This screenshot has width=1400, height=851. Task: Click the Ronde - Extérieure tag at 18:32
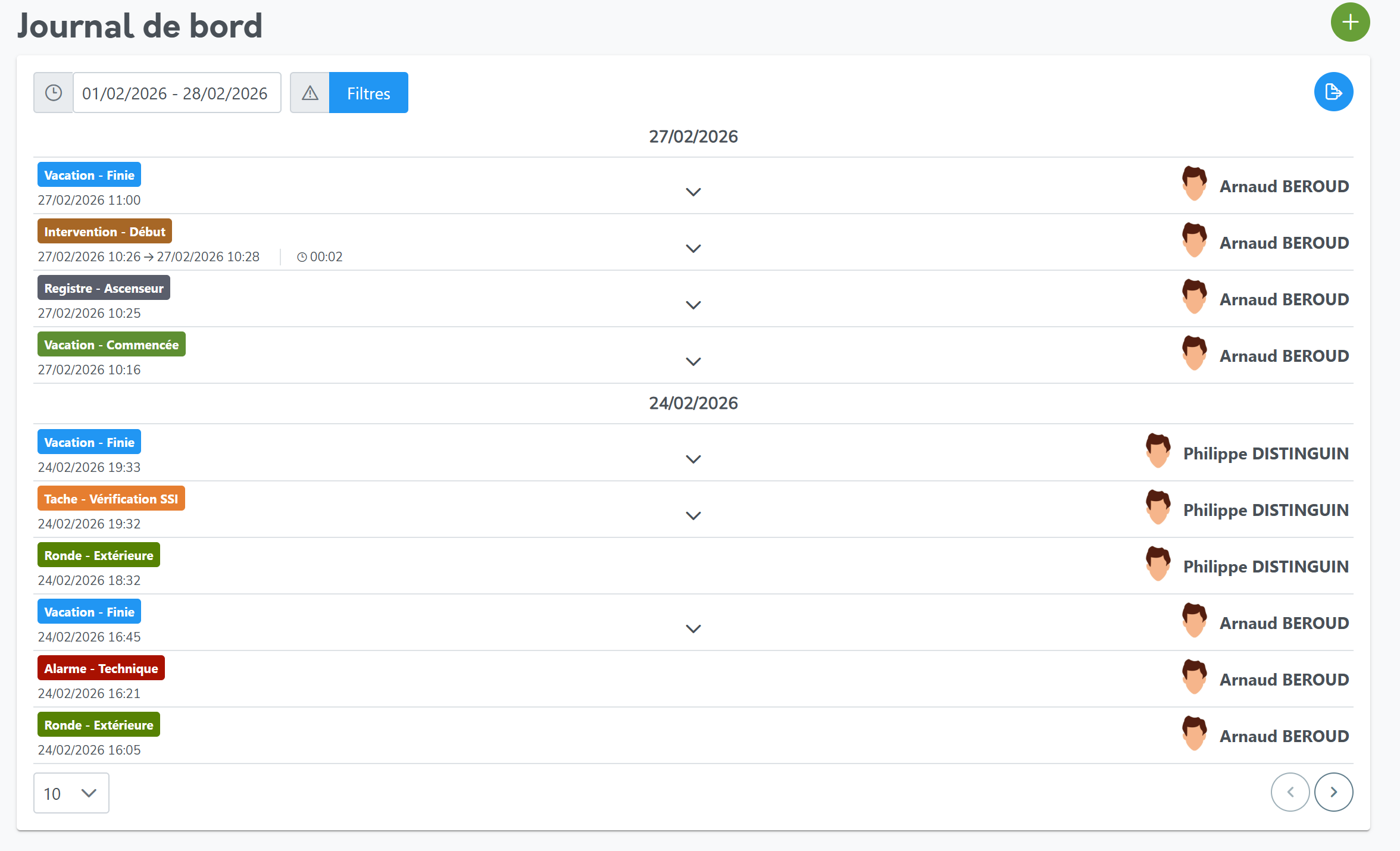click(98, 555)
